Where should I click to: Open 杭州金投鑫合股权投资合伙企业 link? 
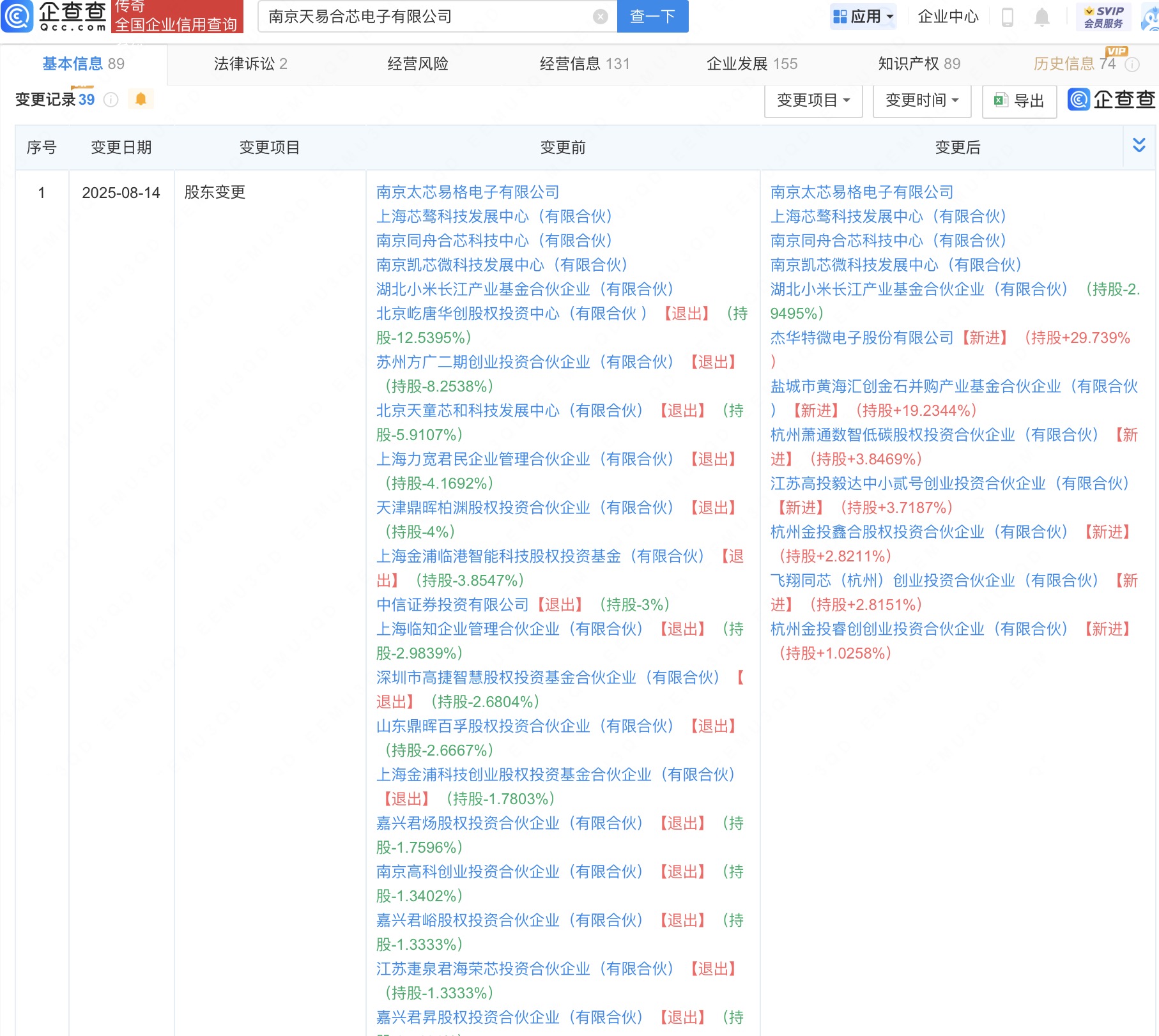tap(919, 532)
